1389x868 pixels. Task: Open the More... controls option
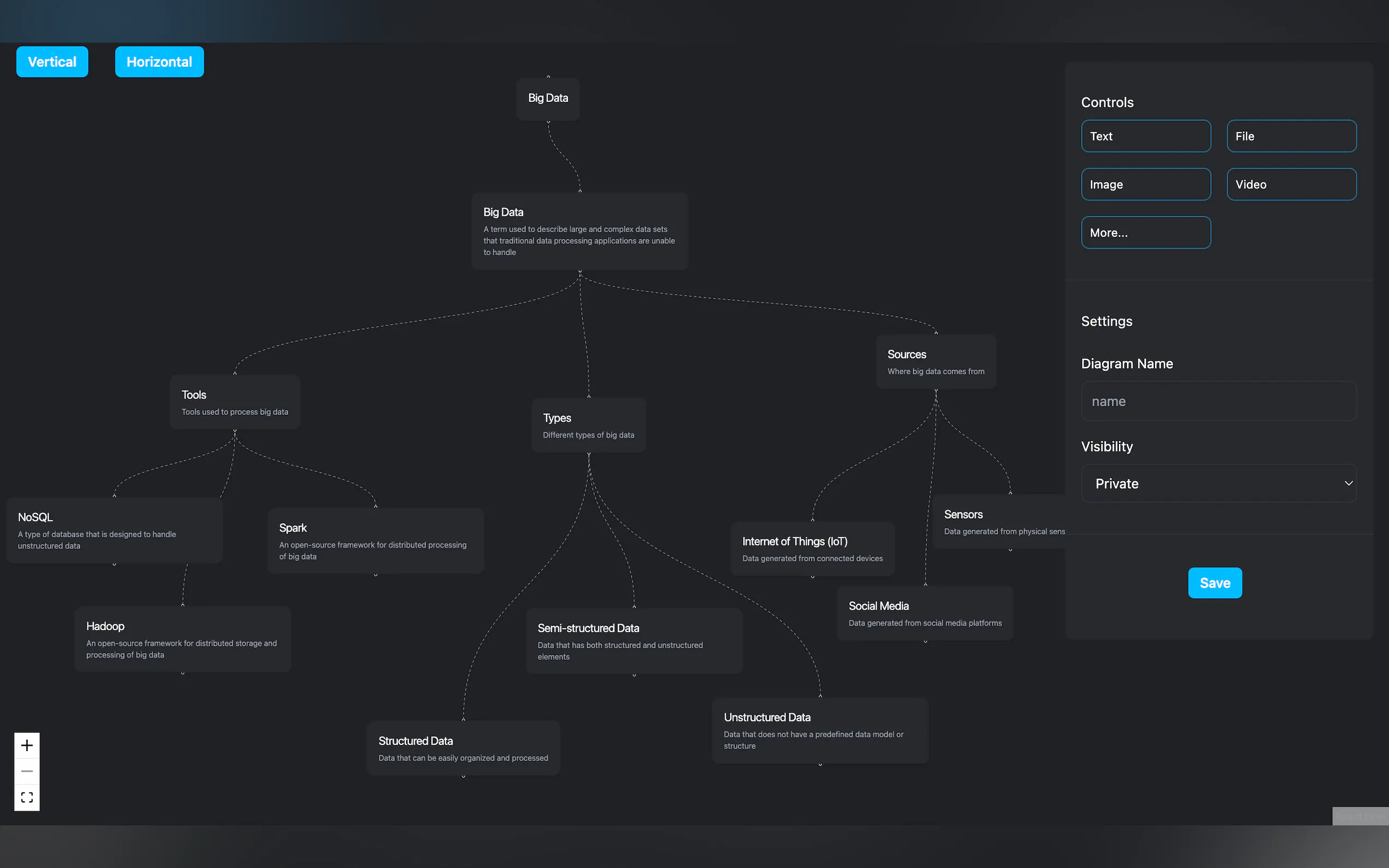point(1146,232)
